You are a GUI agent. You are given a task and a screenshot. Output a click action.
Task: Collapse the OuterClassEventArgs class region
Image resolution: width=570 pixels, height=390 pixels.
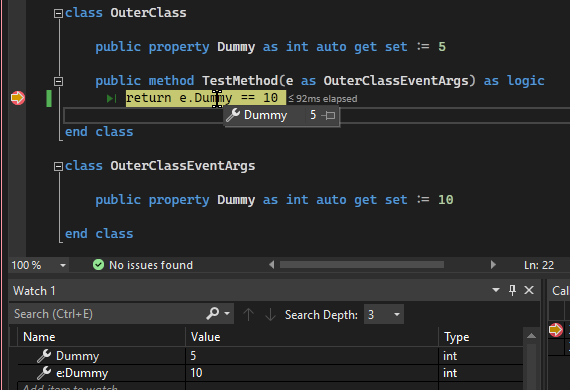tap(58, 166)
